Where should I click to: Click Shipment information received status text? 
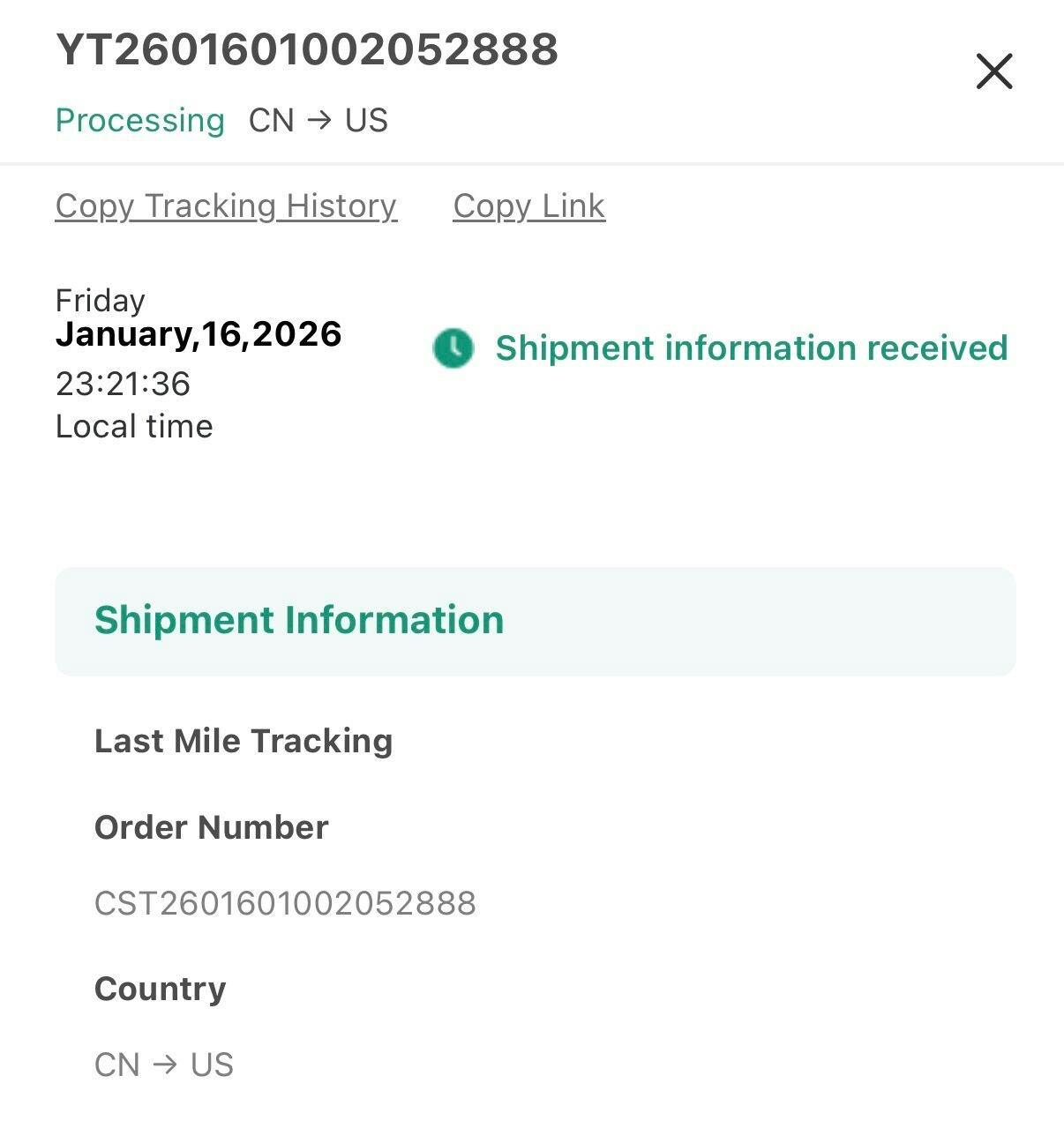(751, 348)
